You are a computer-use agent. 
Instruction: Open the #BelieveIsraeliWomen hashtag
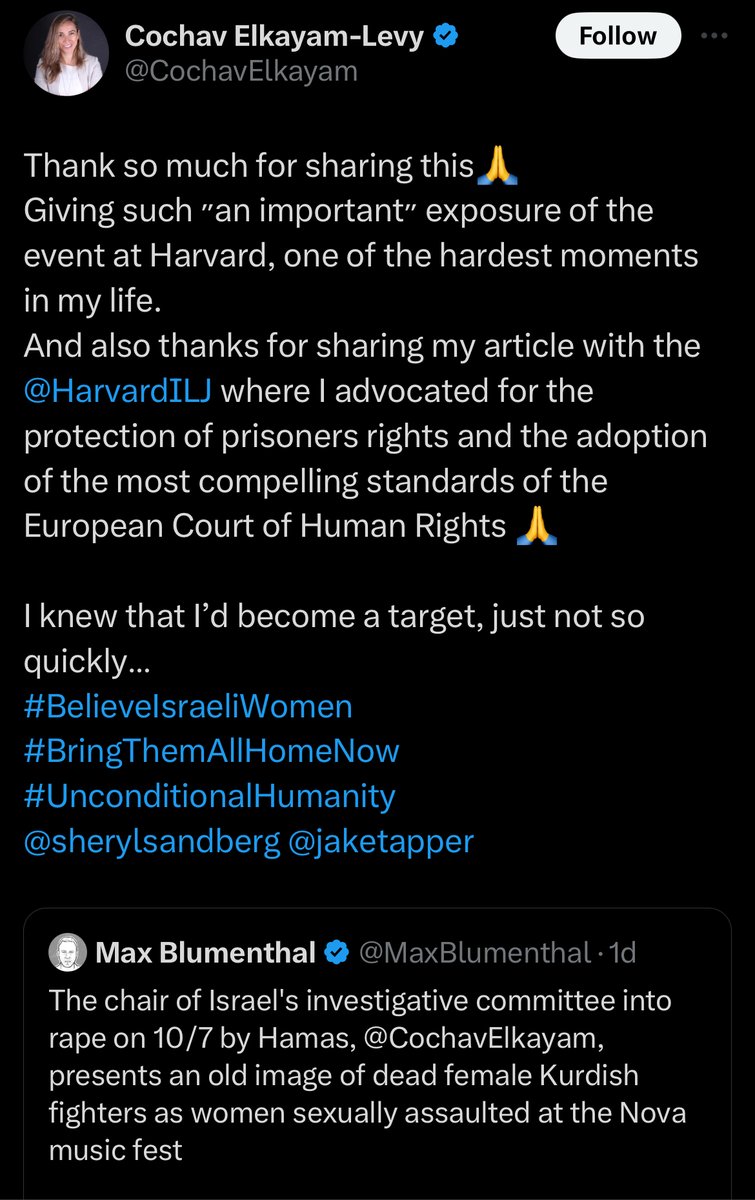point(187,706)
